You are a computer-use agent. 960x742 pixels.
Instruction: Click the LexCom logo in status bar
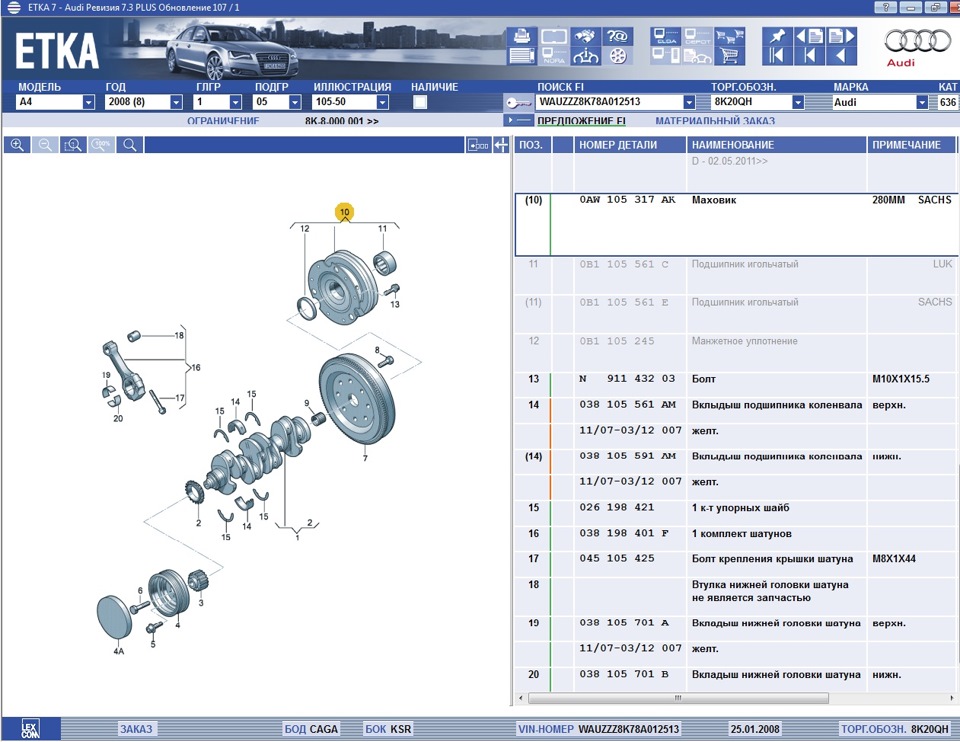(31, 729)
